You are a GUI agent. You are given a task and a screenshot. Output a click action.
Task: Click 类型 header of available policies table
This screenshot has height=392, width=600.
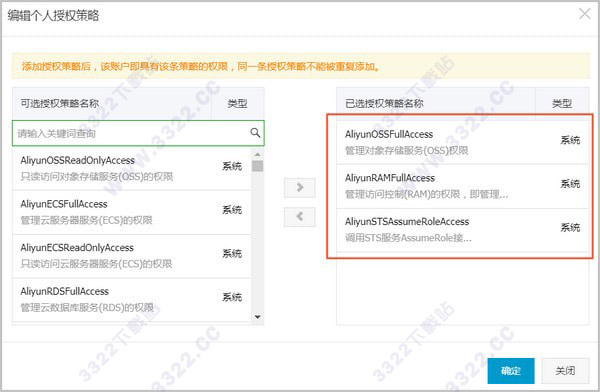coord(237,103)
